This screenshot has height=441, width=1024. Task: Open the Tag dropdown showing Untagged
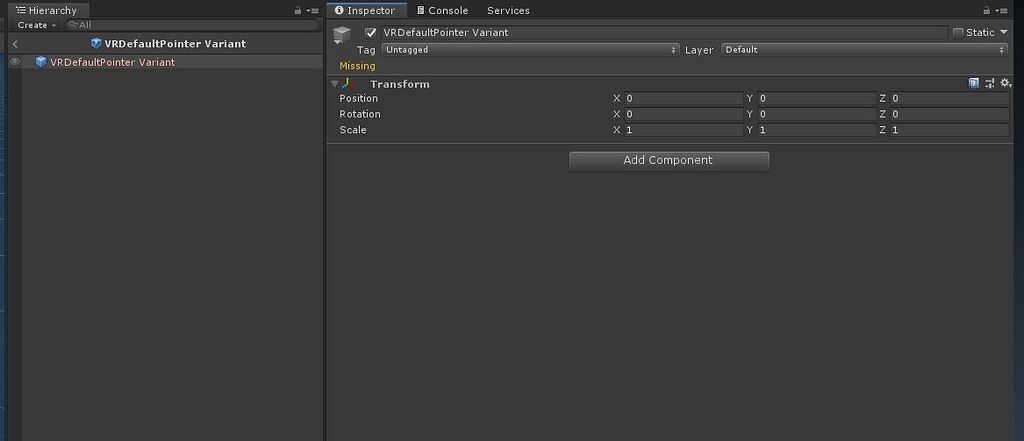click(531, 50)
